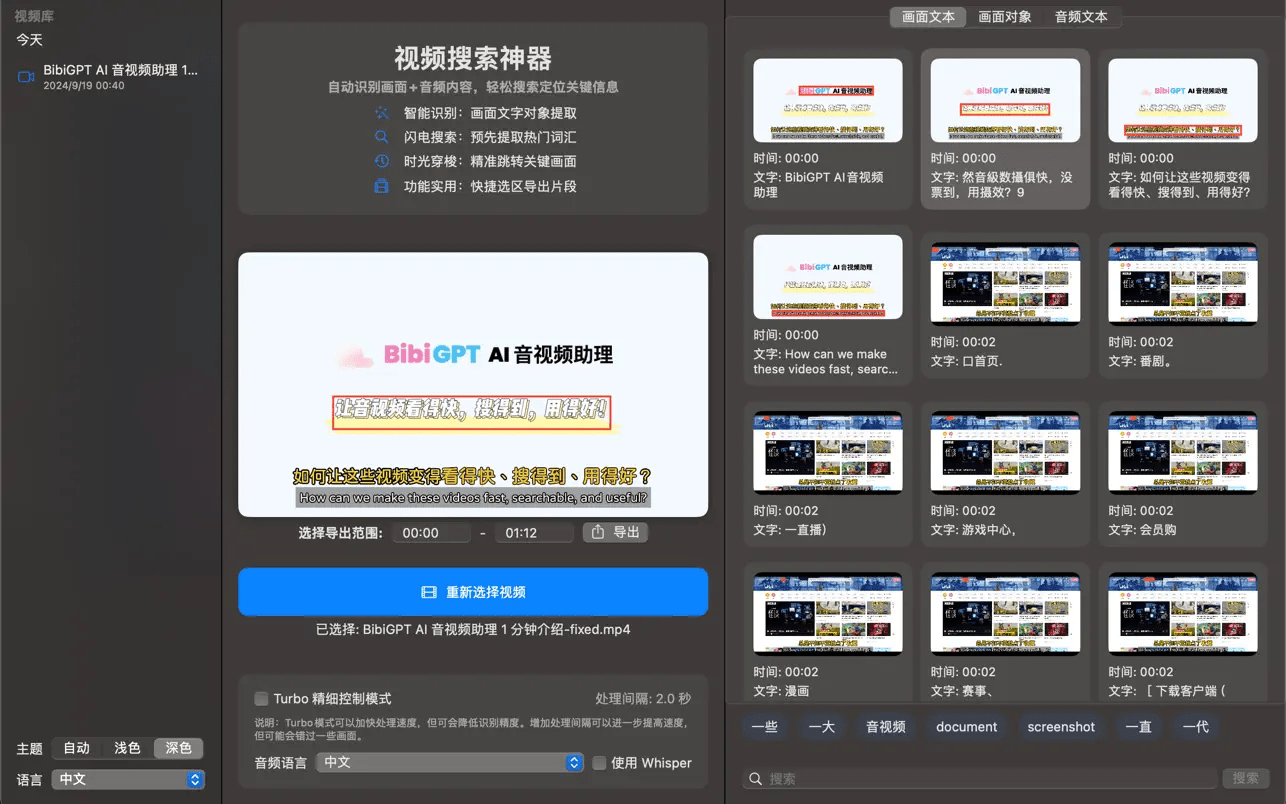1286x804 pixels.
Task: Toggle the 使用 Whisper checkbox
Action: 599,763
